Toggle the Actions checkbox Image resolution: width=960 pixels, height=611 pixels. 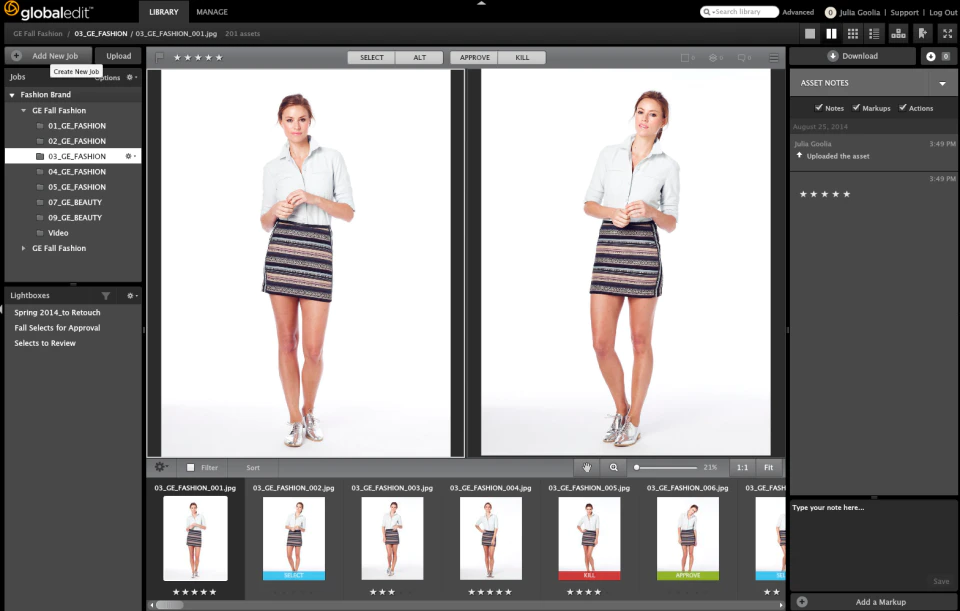pos(902,108)
